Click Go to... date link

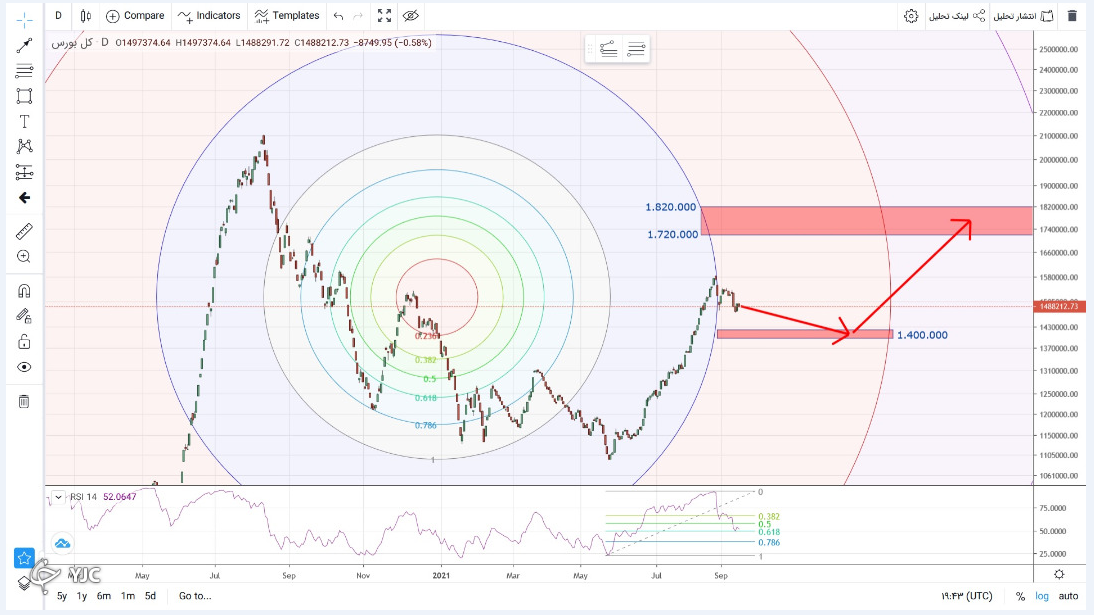coord(195,596)
